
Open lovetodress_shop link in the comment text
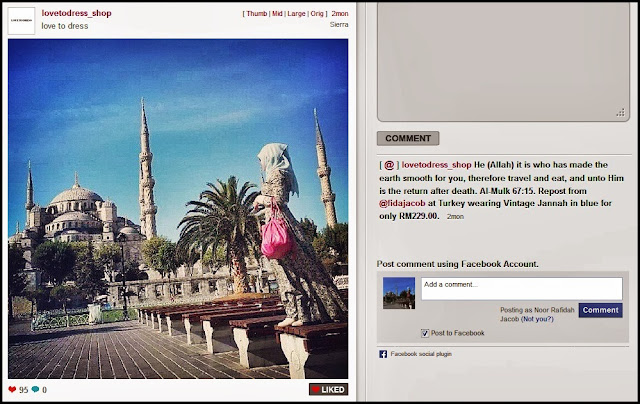click(436, 165)
